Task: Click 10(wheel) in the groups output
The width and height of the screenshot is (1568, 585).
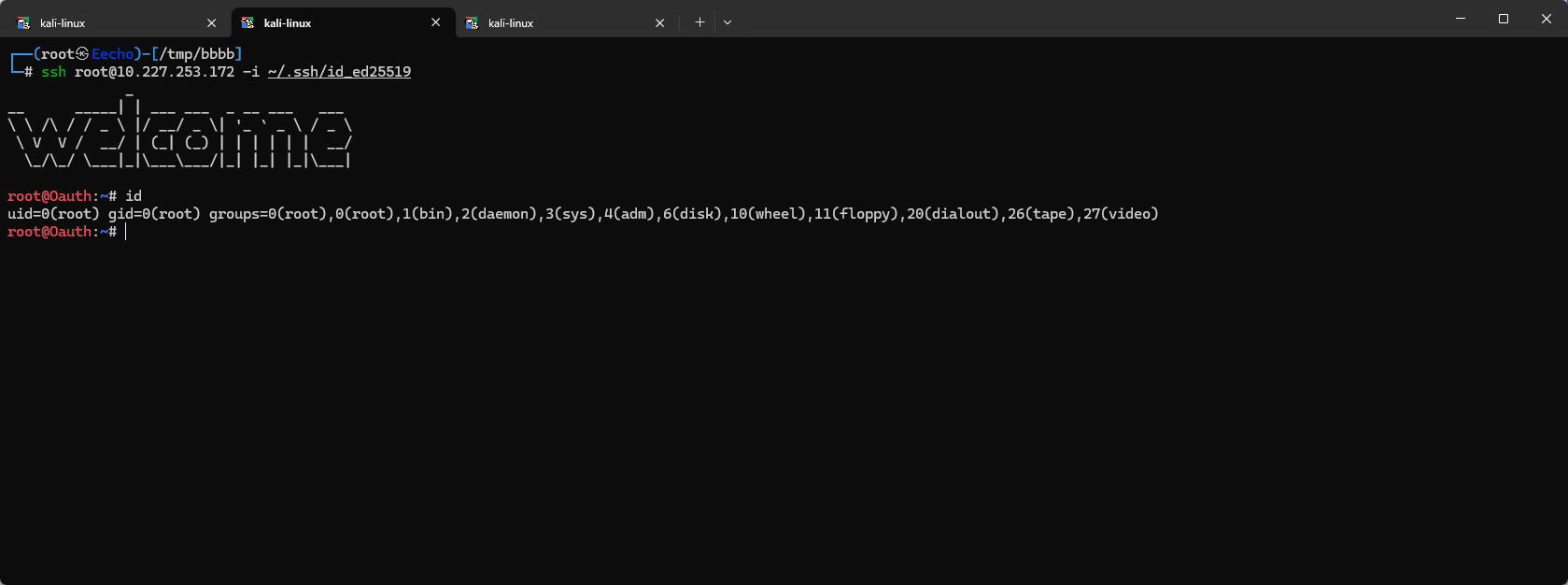Action: (x=768, y=214)
